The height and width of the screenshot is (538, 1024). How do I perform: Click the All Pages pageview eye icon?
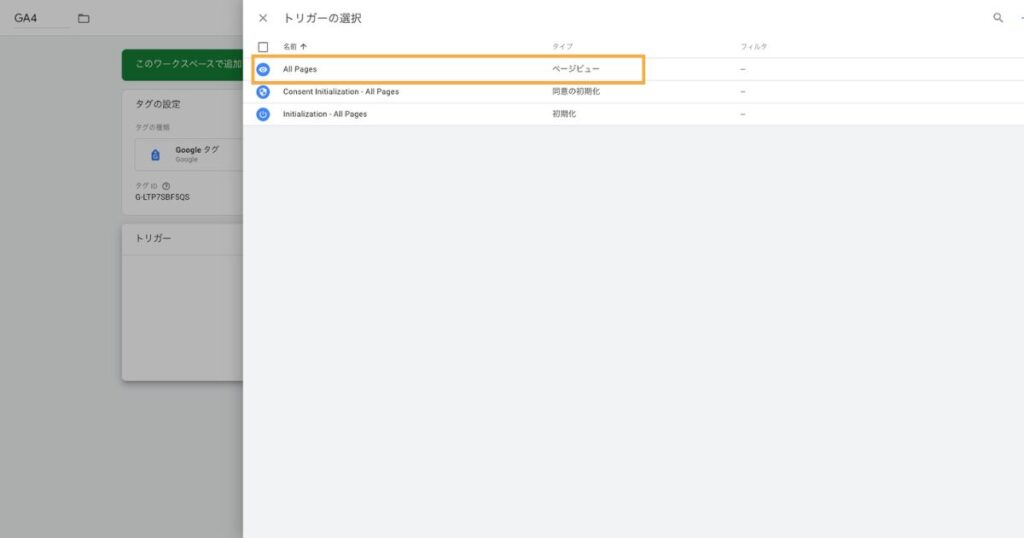click(x=263, y=69)
